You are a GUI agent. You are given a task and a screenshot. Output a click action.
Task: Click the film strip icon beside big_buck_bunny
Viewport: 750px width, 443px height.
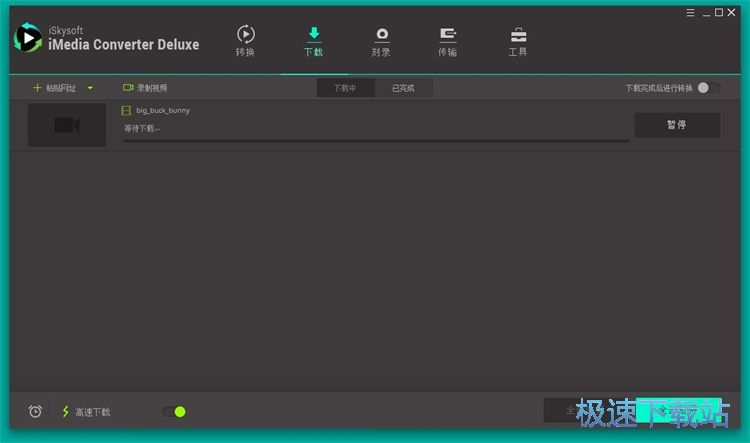pyautogui.click(x=126, y=111)
